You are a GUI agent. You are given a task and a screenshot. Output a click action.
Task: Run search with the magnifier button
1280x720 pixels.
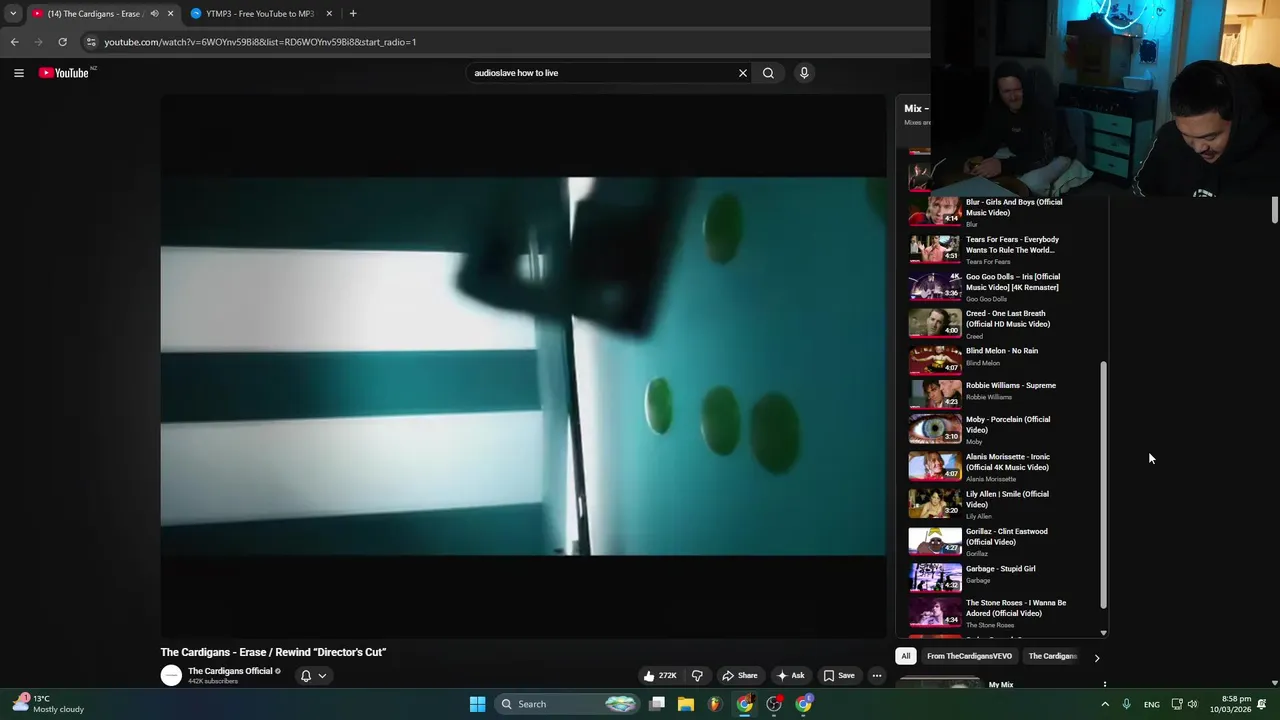pos(768,73)
